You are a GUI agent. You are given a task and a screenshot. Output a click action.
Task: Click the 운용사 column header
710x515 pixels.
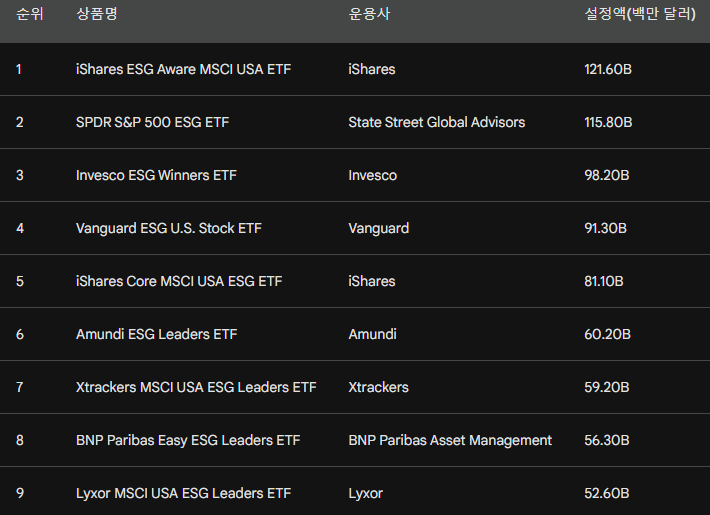(x=369, y=14)
